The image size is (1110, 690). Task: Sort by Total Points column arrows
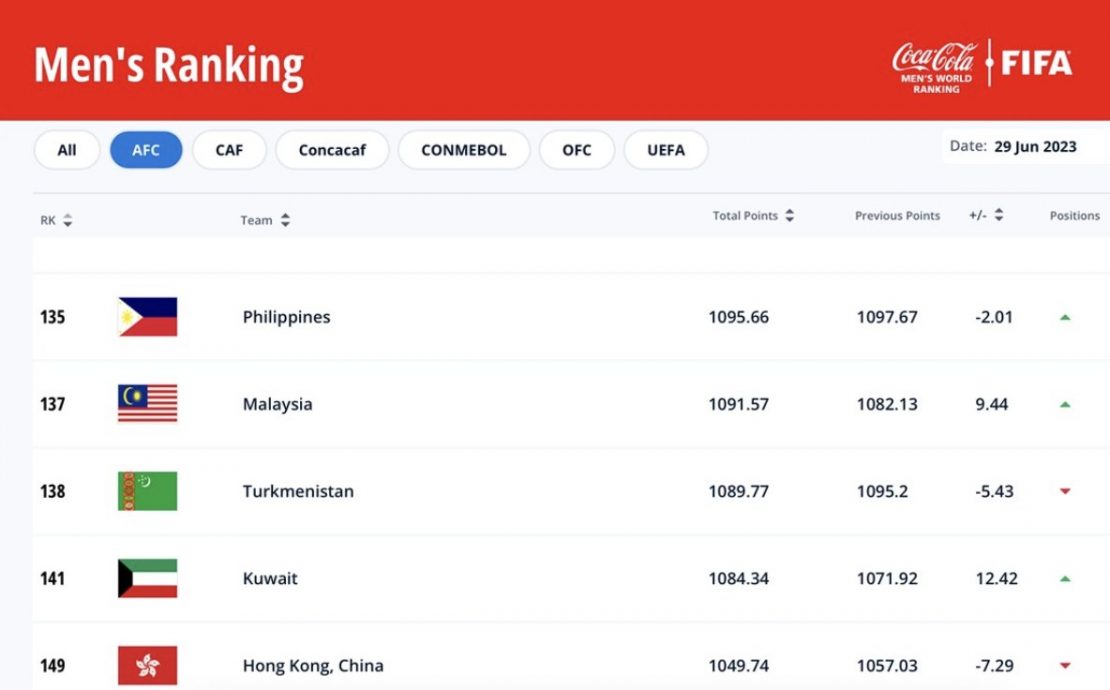point(790,215)
